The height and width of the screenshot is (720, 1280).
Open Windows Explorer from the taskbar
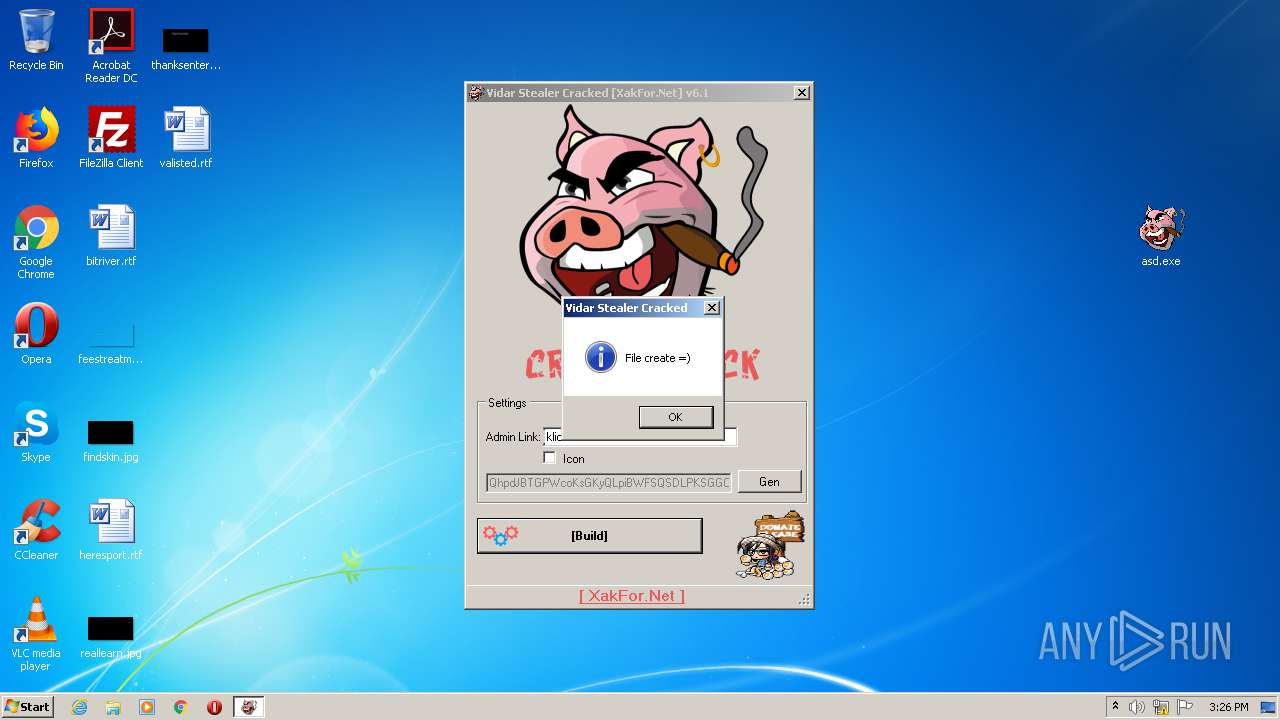pyautogui.click(x=113, y=707)
